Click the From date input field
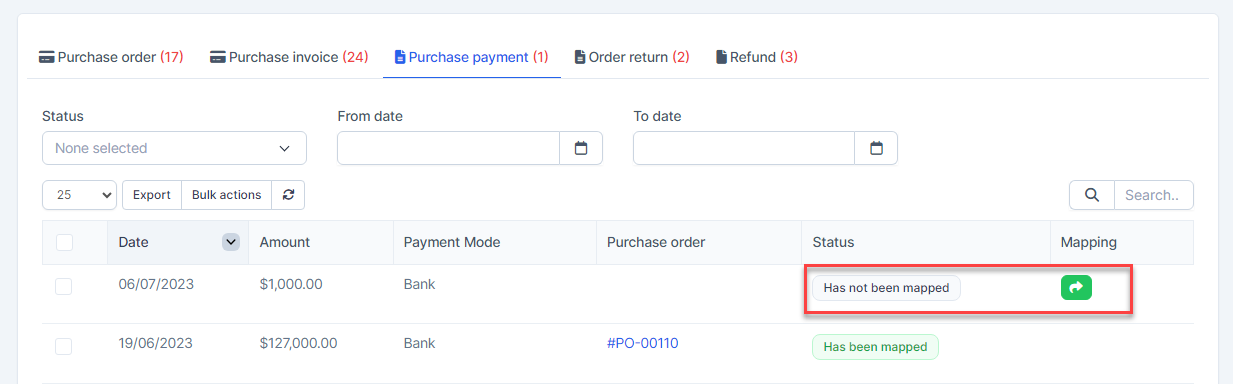1233x384 pixels. pos(448,148)
